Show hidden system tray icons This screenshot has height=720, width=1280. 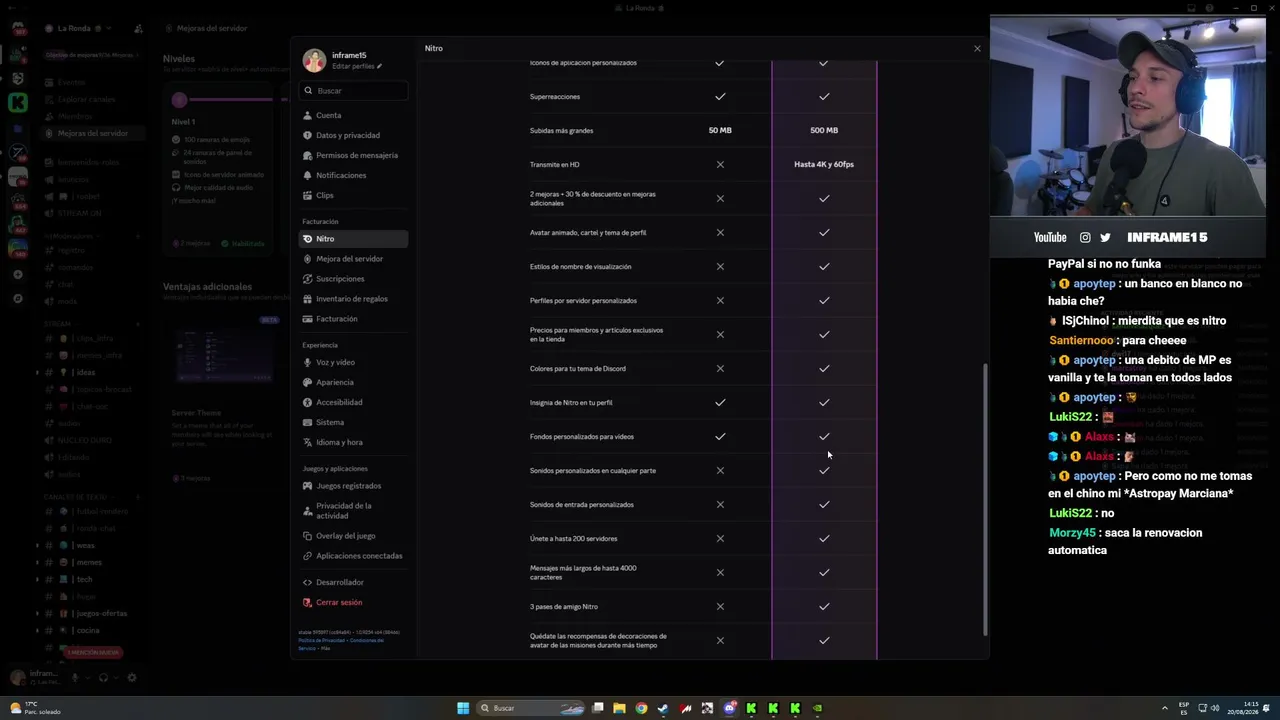pos(1163,708)
